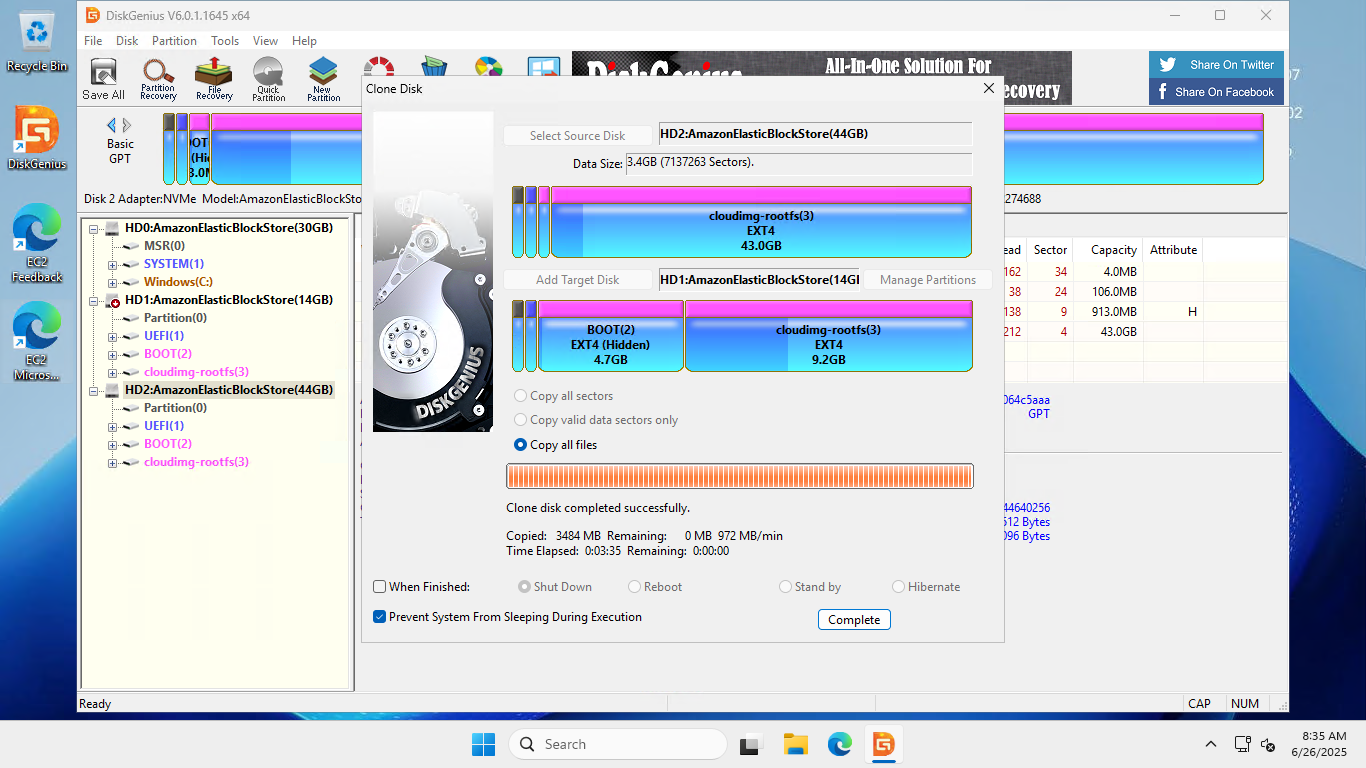Open the Tools menu
This screenshot has width=1366, height=768.
225,41
